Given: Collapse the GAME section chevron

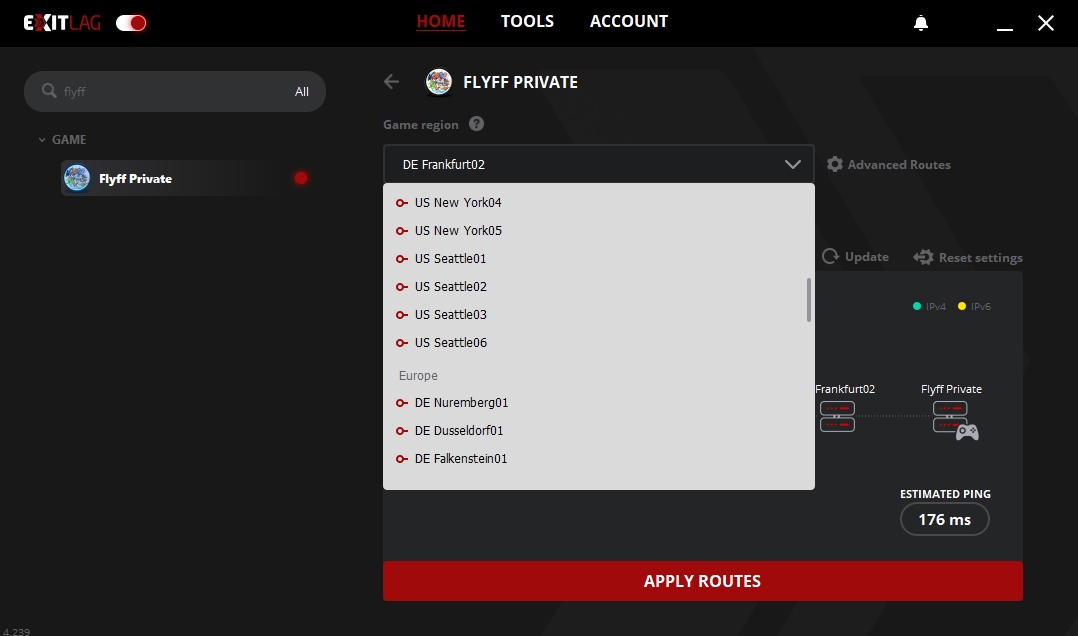Looking at the screenshot, I should [x=42, y=140].
